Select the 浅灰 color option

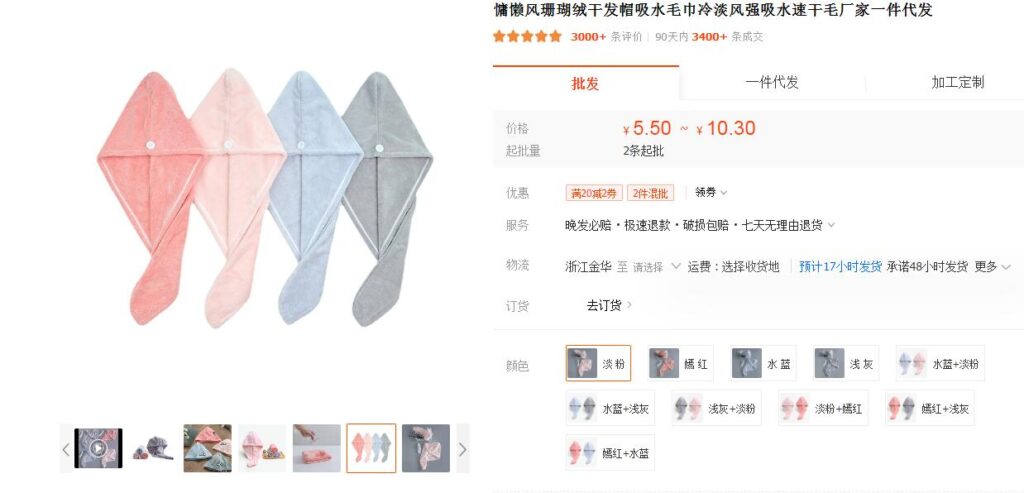(846, 363)
